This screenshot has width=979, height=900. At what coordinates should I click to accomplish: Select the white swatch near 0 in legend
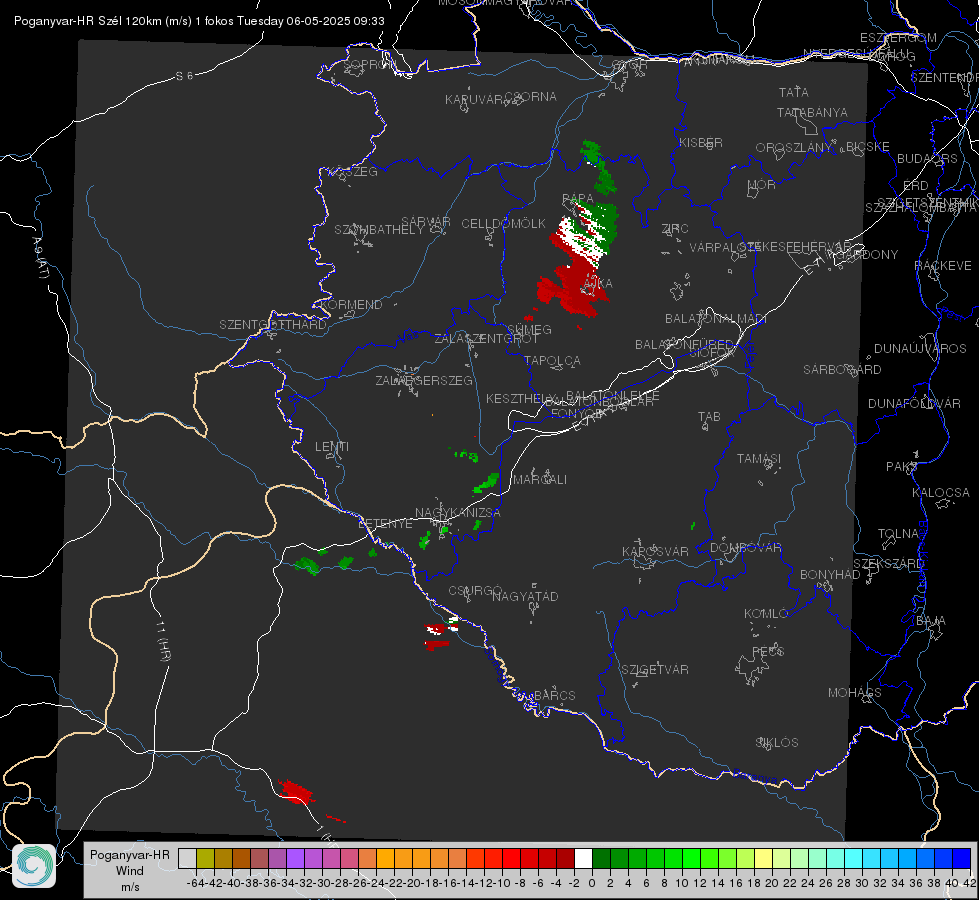pos(583,859)
